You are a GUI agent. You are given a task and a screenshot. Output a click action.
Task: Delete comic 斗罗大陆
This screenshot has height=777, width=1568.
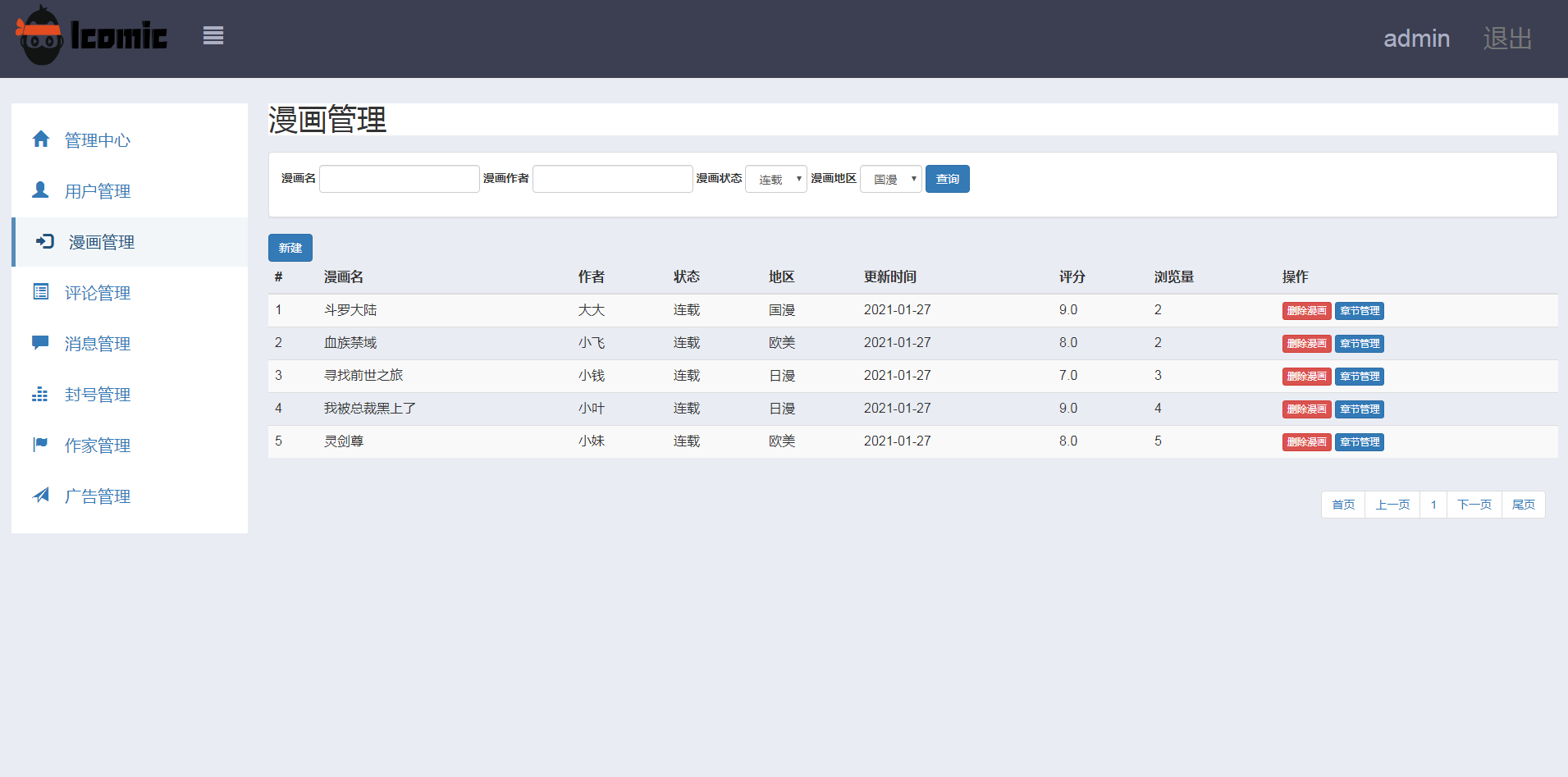click(1307, 311)
